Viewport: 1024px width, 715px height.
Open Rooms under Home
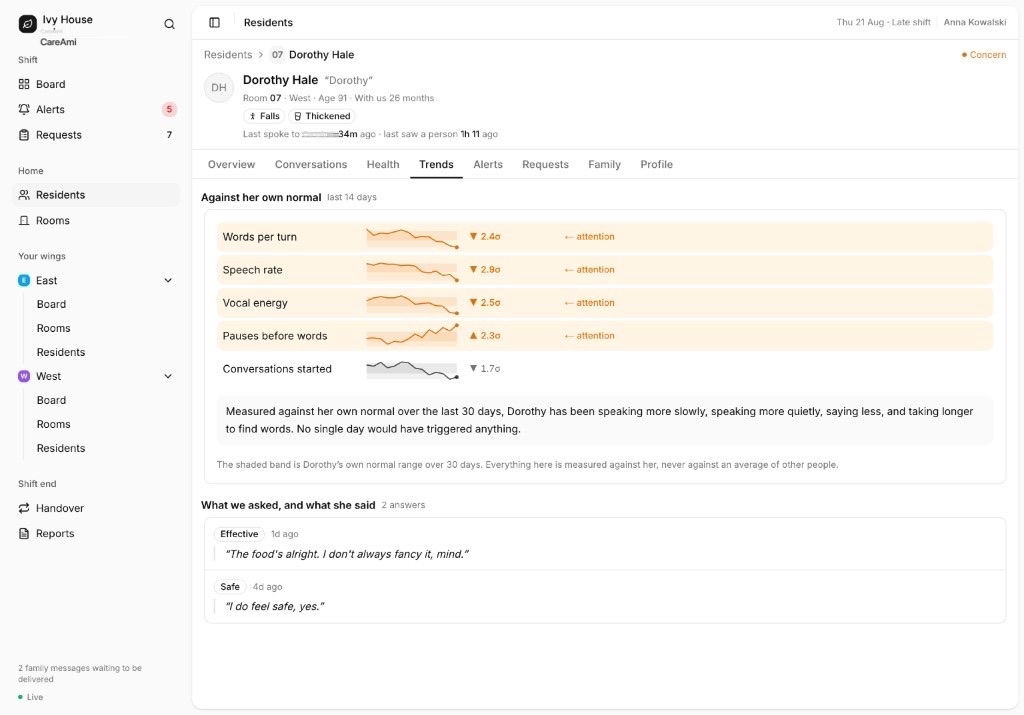click(96, 221)
